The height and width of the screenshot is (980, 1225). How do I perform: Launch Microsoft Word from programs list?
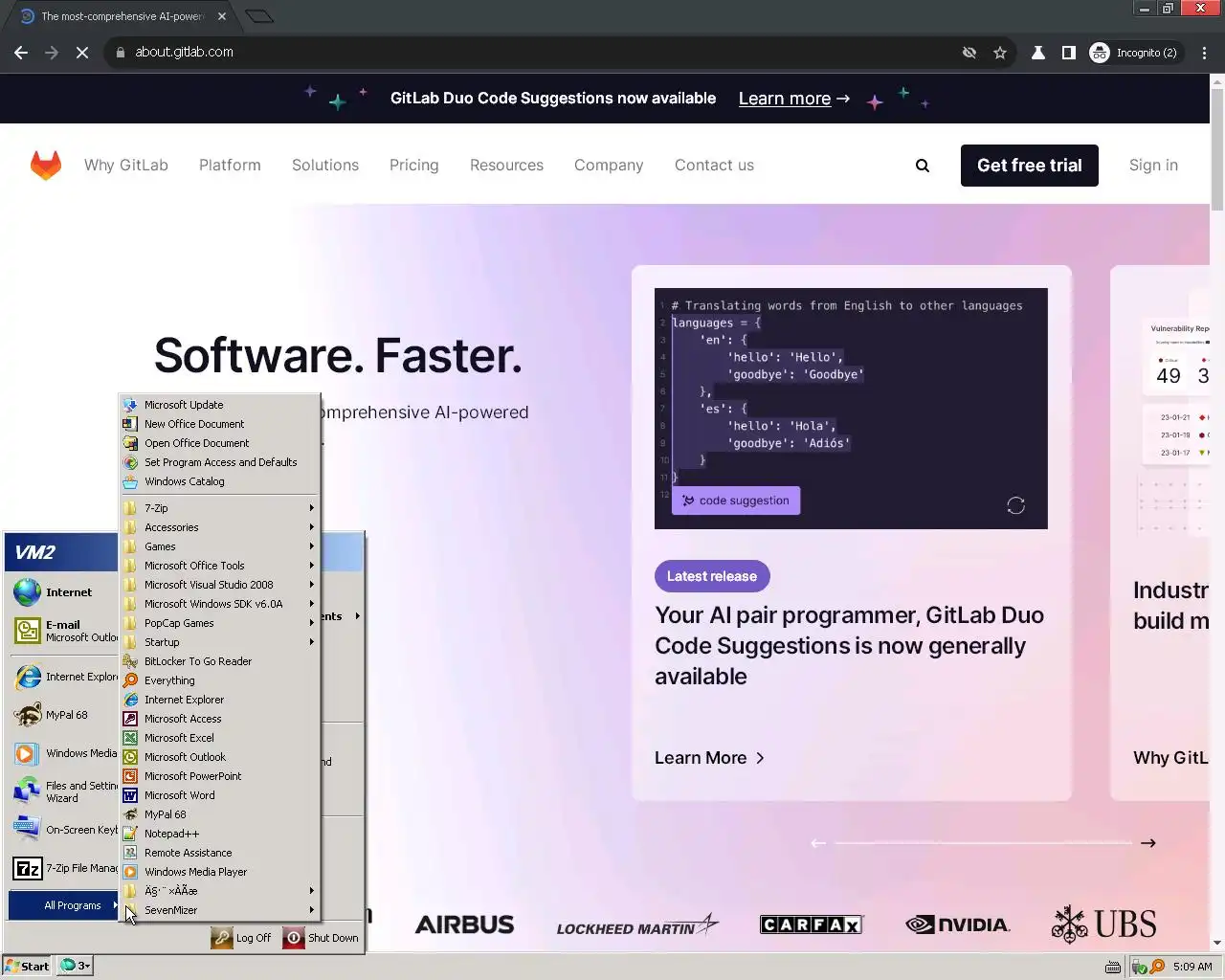[219, 795]
